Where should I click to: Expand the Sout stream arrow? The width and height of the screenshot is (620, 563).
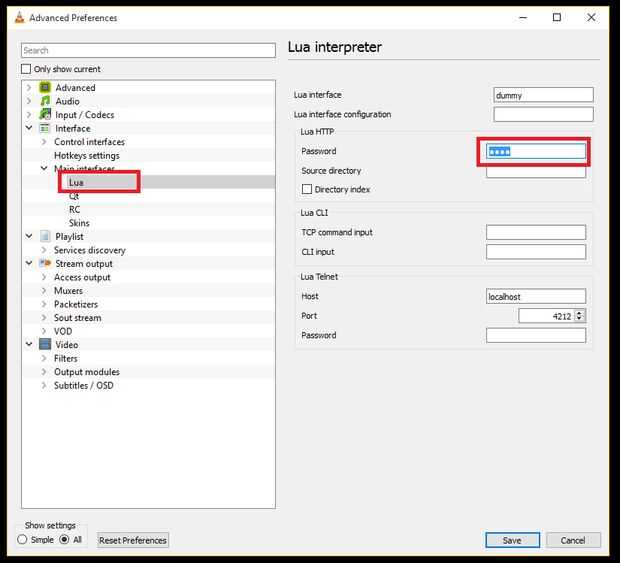pyautogui.click(x=44, y=317)
